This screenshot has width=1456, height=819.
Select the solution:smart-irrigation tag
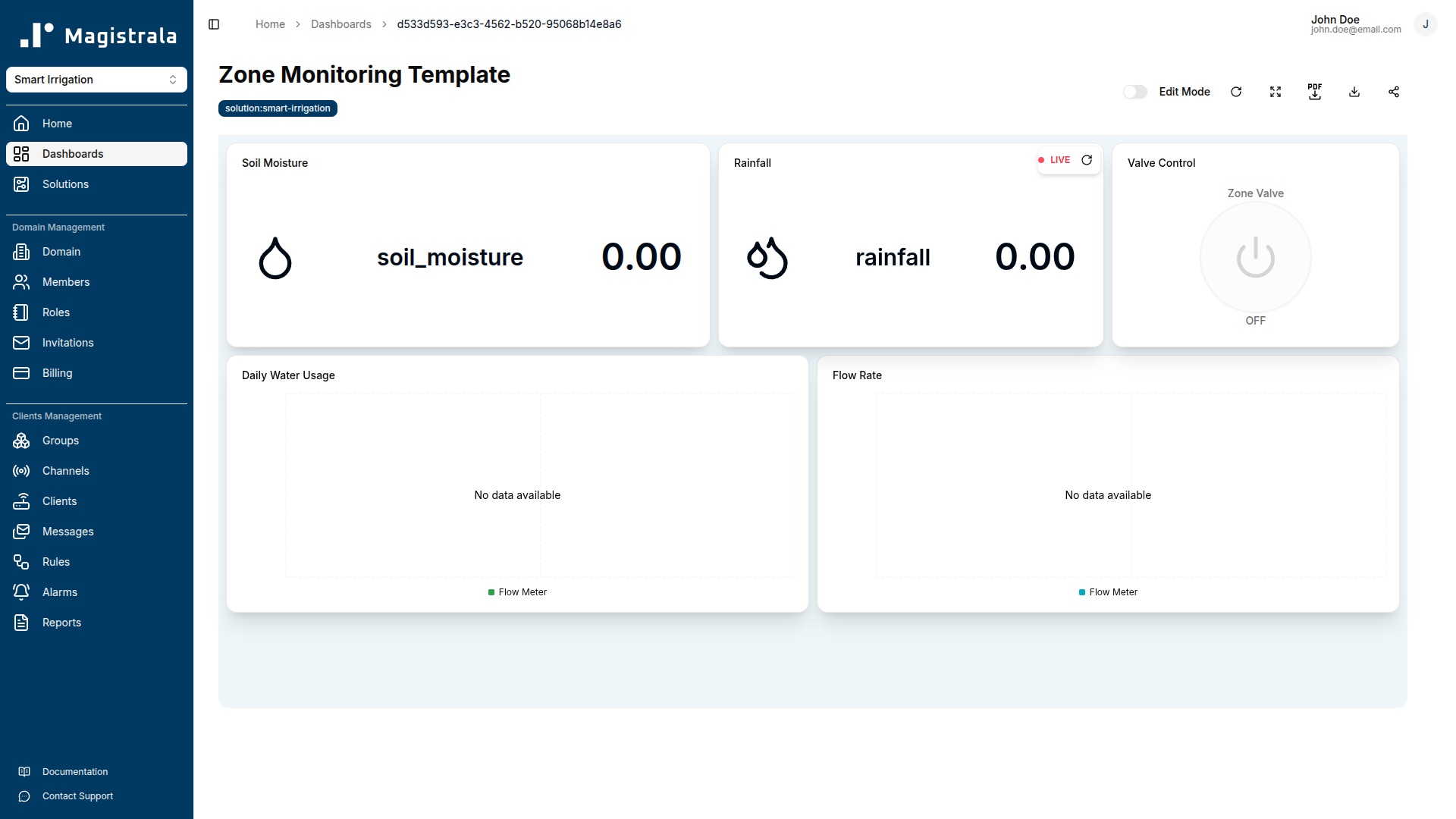[278, 108]
